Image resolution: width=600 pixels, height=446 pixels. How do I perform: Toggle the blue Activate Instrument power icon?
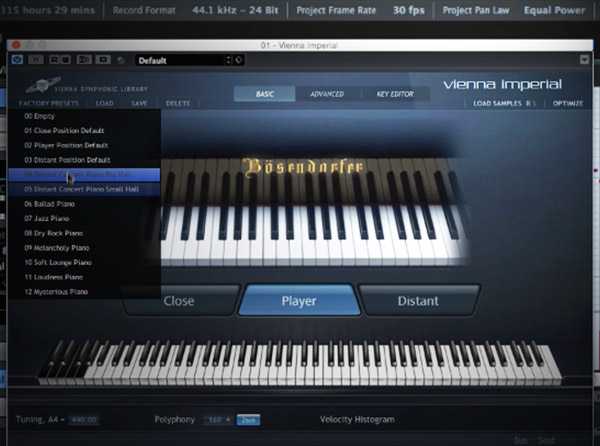(17, 60)
